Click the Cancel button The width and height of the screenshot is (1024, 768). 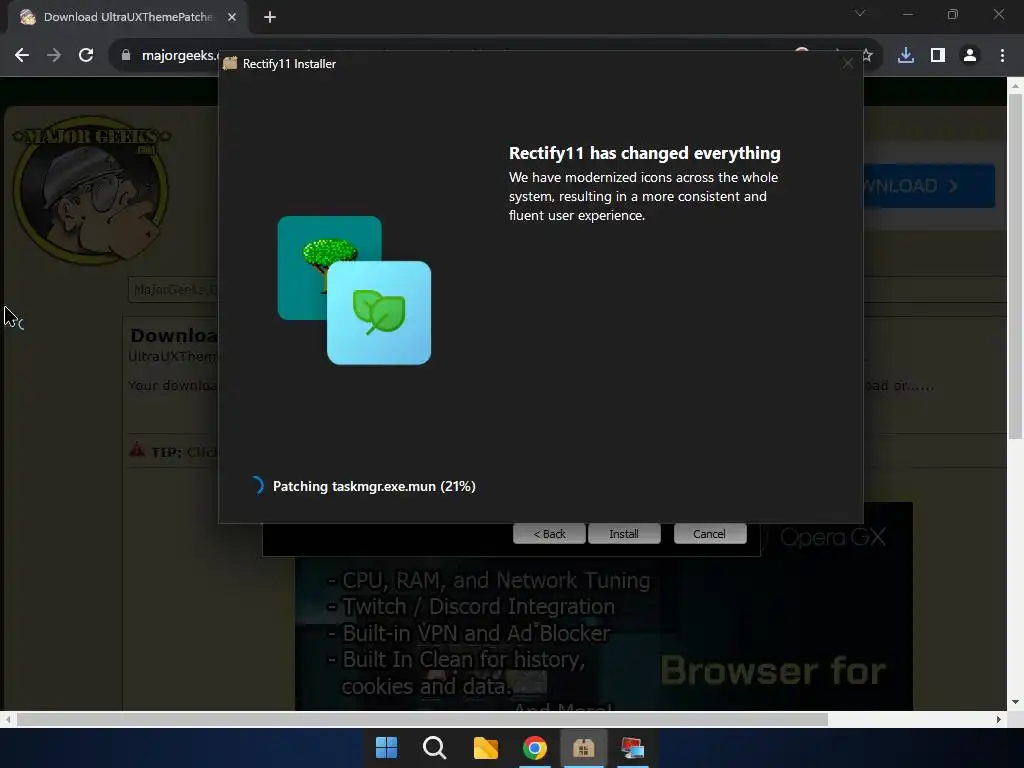(x=710, y=534)
